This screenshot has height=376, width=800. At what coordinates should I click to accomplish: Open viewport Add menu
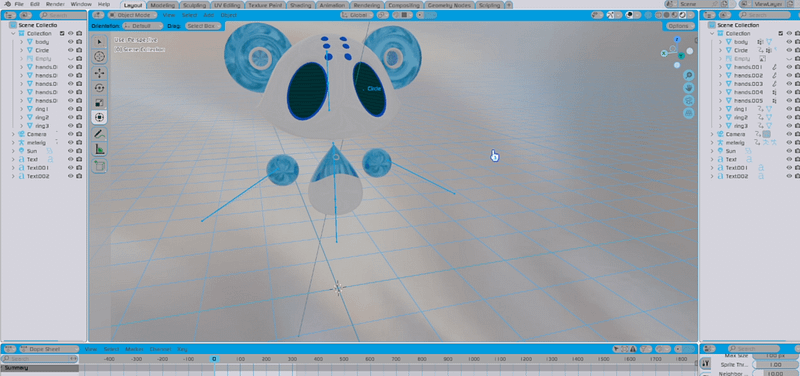point(209,15)
